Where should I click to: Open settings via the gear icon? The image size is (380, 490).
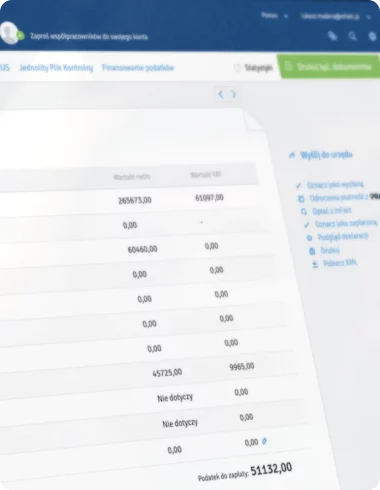(x=373, y=36)
